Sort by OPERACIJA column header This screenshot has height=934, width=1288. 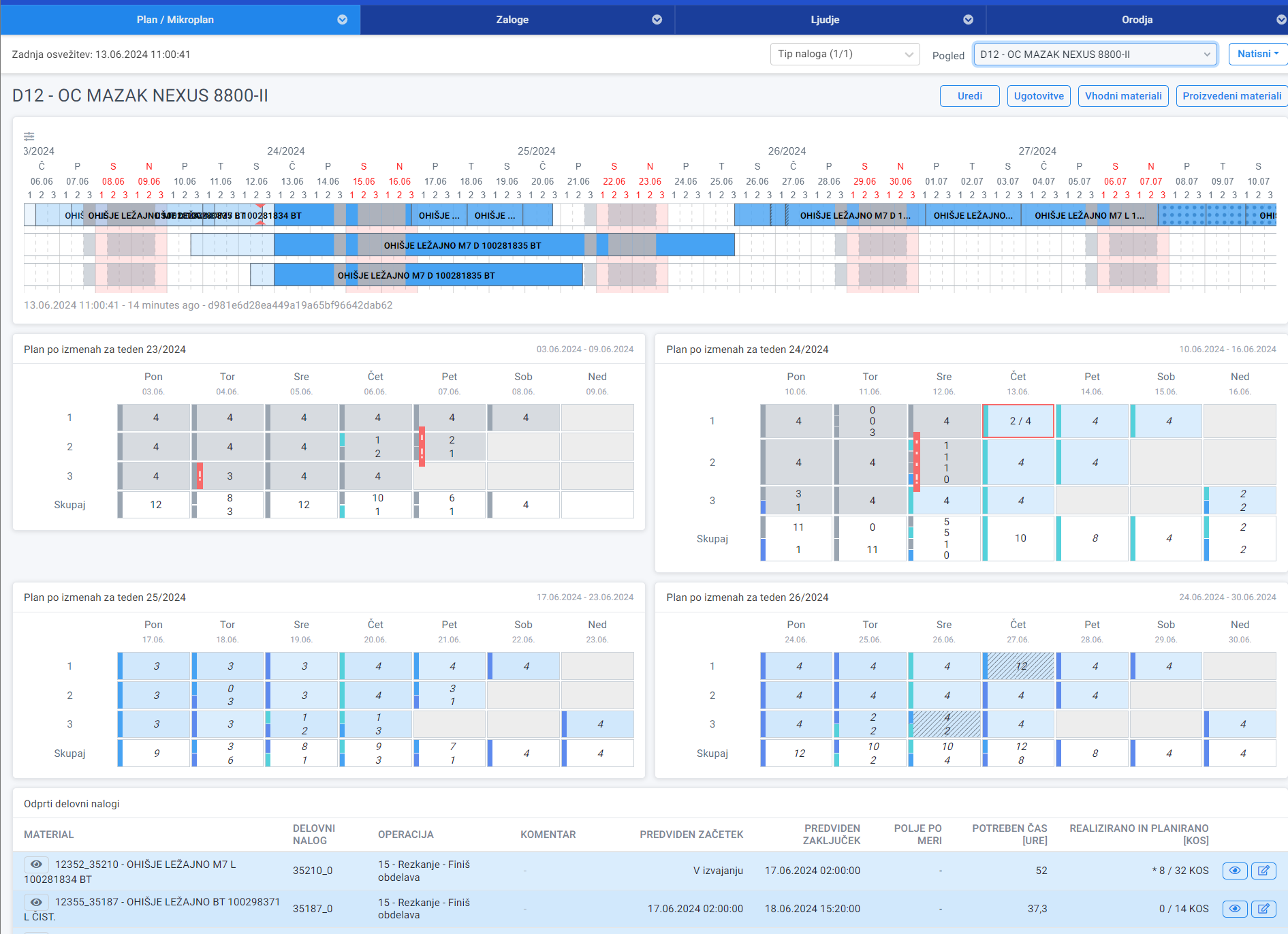tap(406, 835)
